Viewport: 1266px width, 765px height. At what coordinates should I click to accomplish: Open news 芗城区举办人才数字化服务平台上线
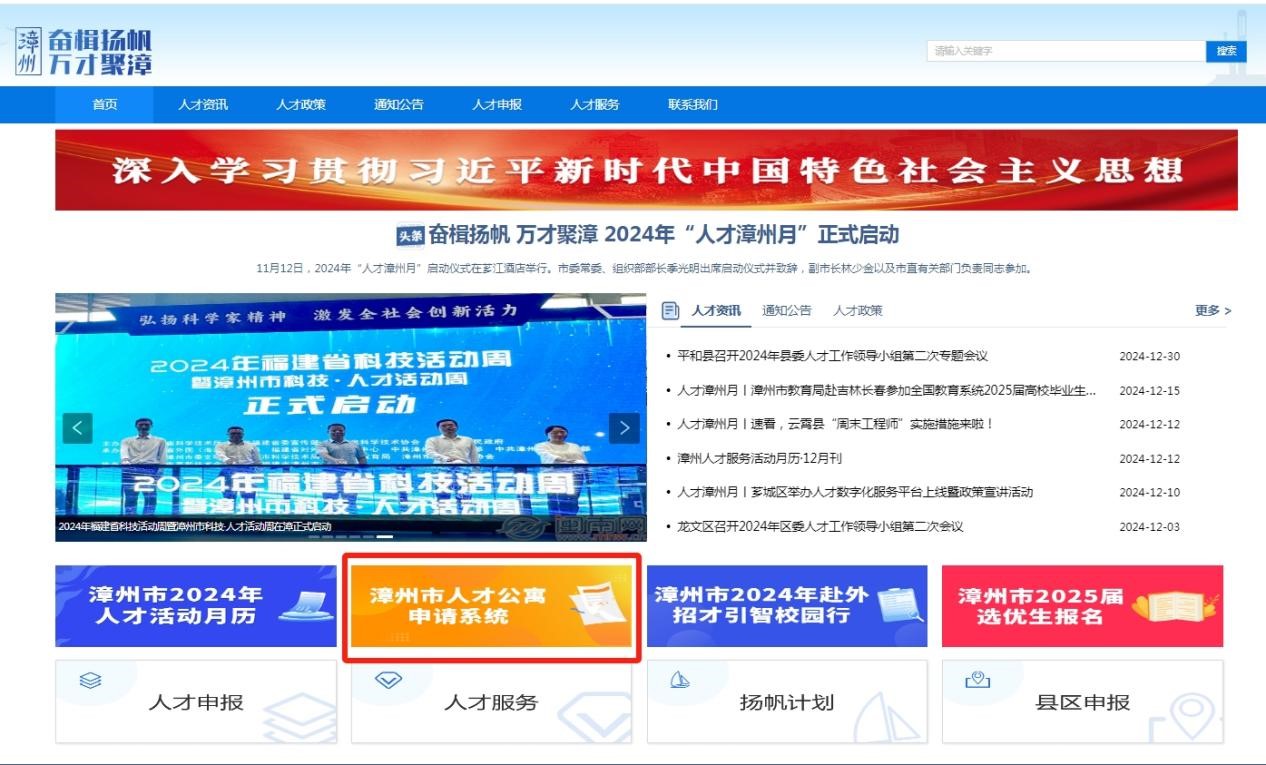coord(855,492)
